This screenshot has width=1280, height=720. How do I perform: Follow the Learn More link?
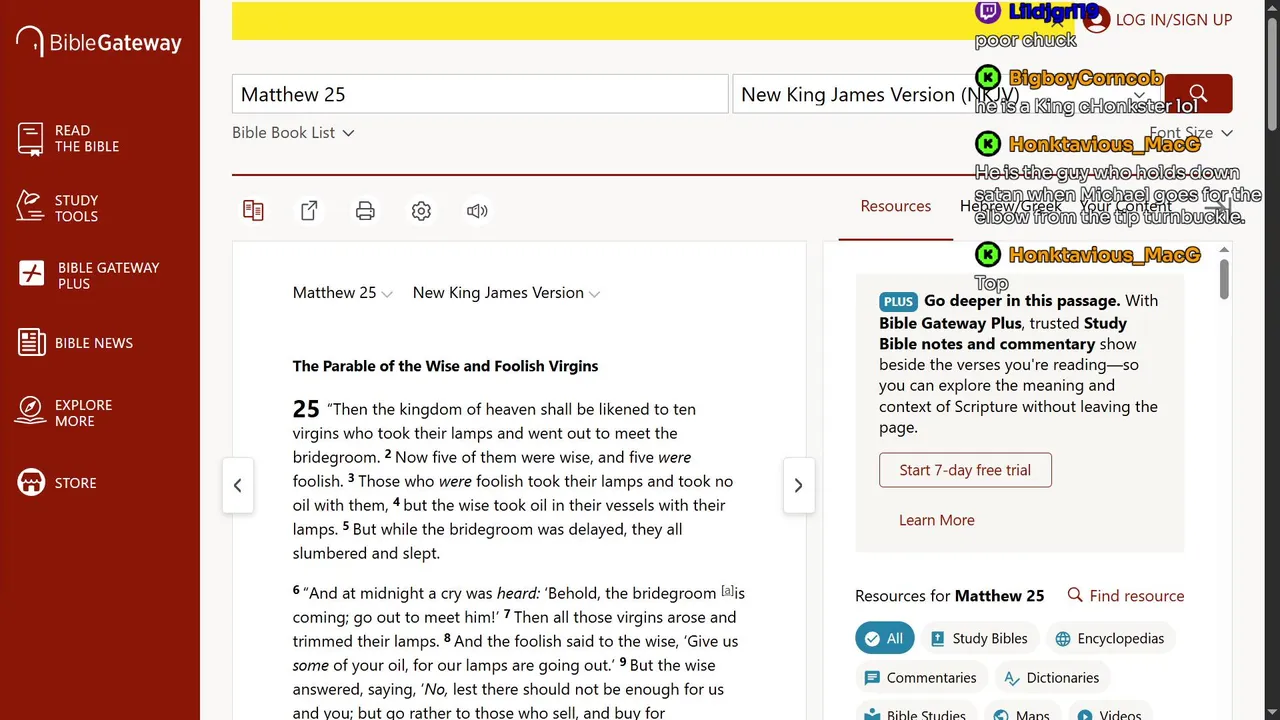[936, 520]
